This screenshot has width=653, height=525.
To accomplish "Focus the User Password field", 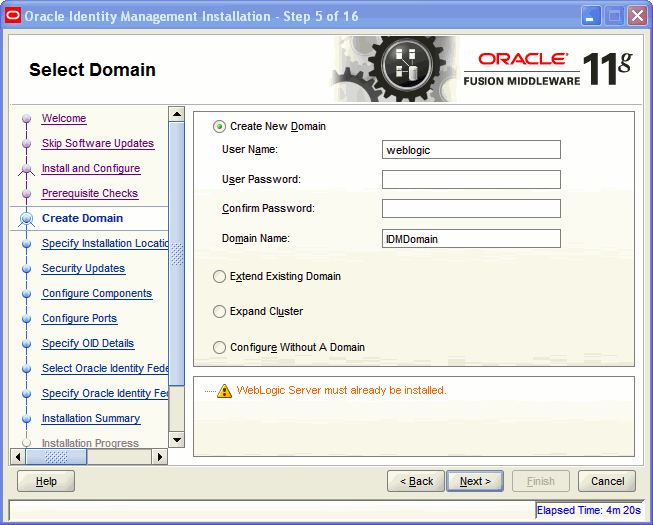I will point(471,179).
